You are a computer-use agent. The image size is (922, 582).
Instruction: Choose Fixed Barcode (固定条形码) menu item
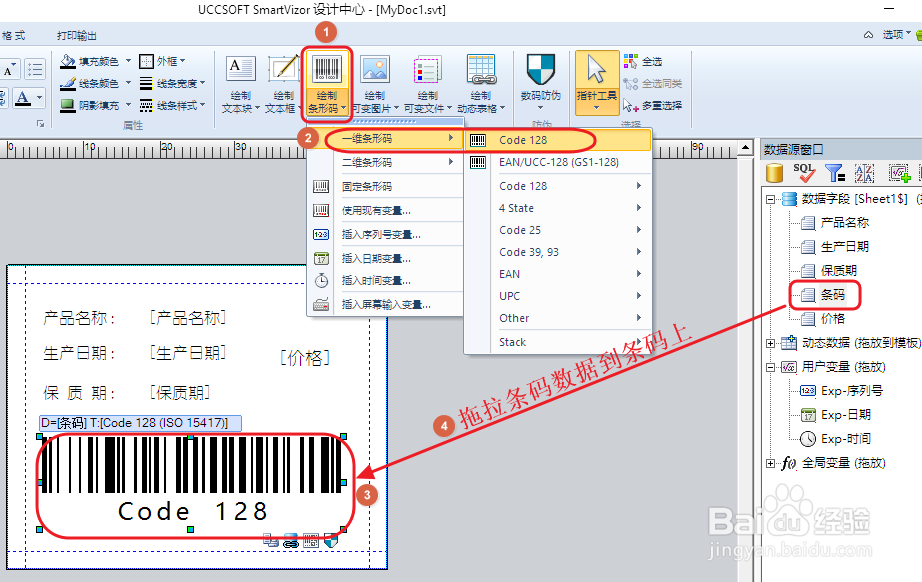point(386,186)
